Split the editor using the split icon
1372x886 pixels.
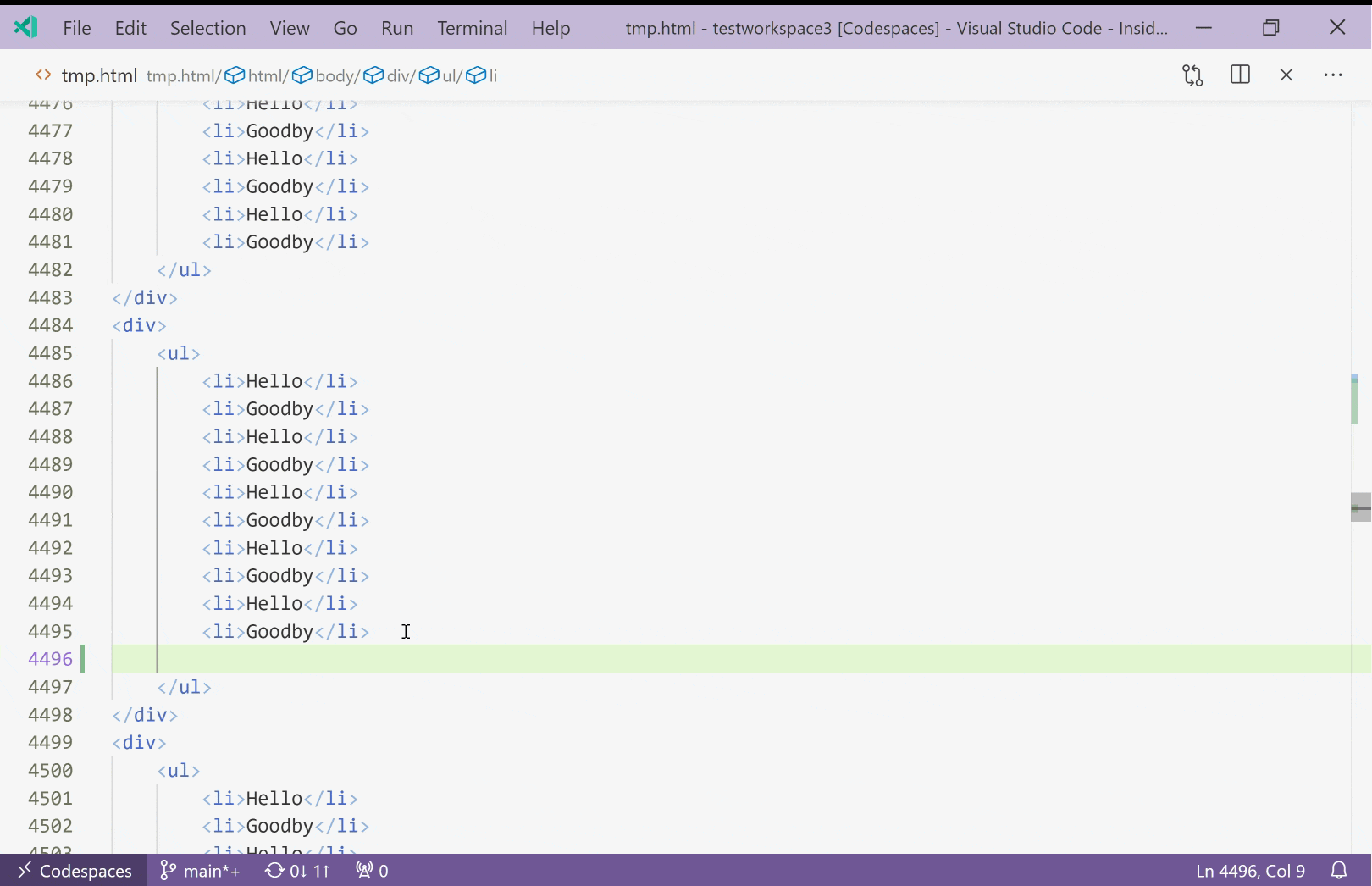1240,75
